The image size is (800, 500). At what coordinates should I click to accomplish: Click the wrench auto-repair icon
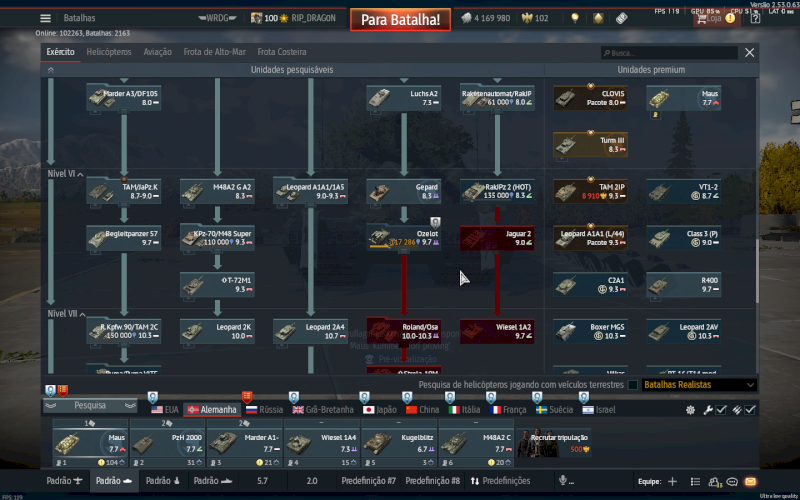point(708,410)
